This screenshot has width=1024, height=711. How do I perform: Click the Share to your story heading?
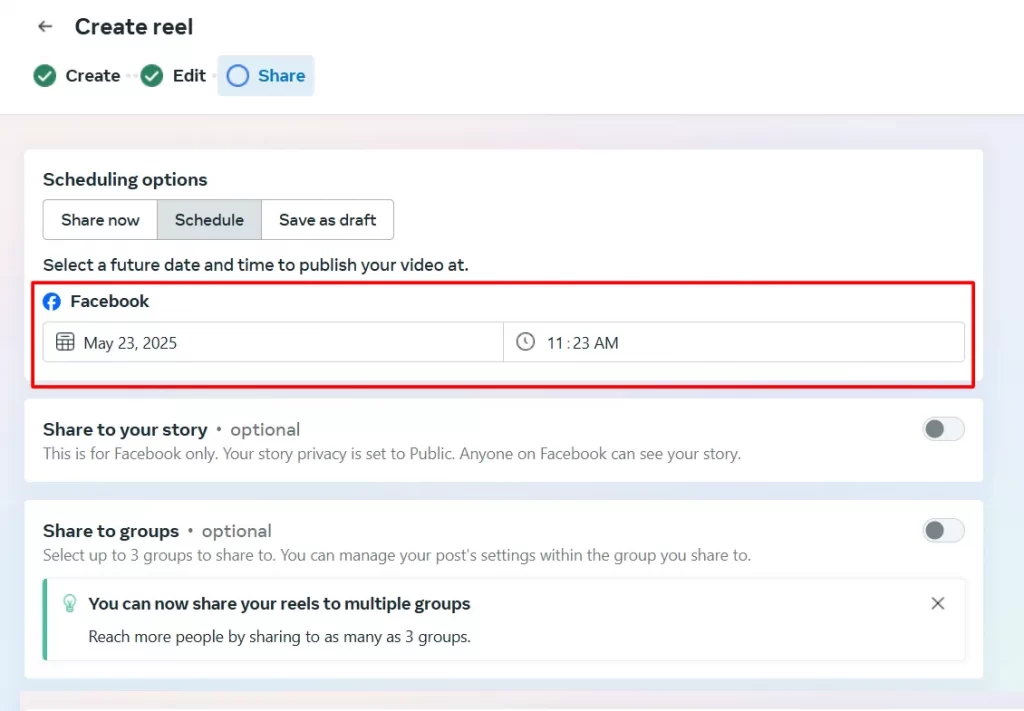[125, 430]
